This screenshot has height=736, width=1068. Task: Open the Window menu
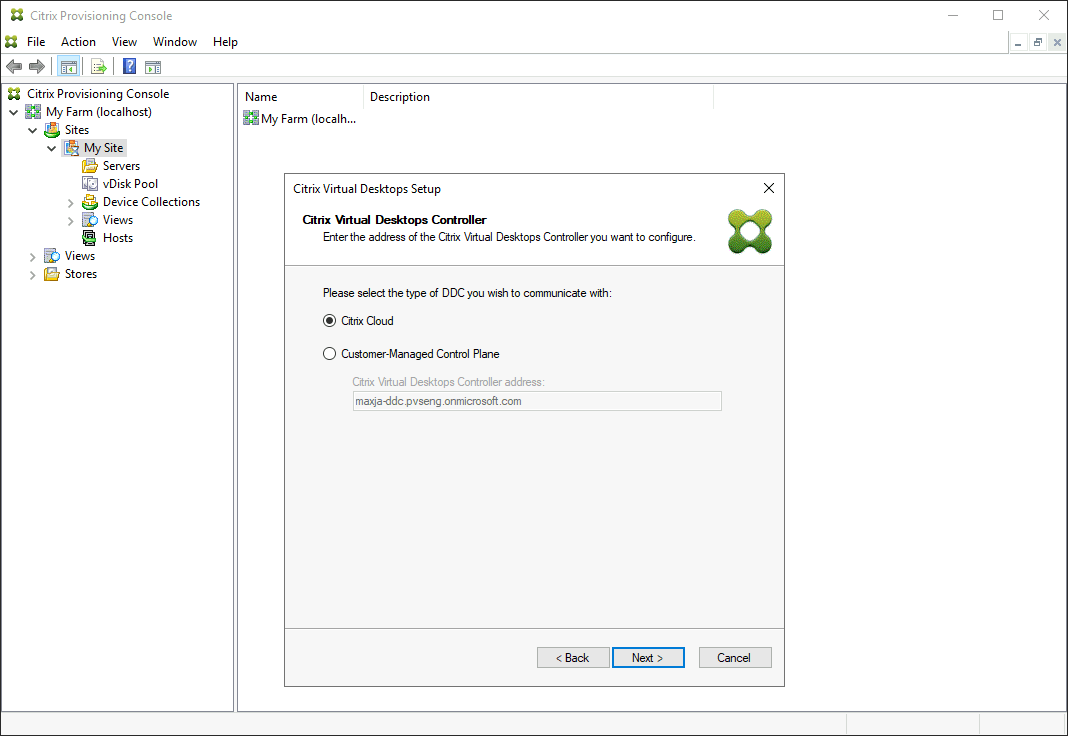point(174,42)
